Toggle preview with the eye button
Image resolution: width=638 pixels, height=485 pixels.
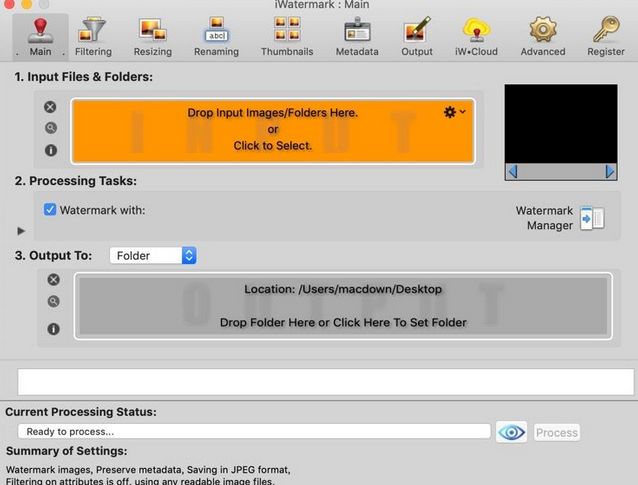pyautogui.click(x=511, y=432)
